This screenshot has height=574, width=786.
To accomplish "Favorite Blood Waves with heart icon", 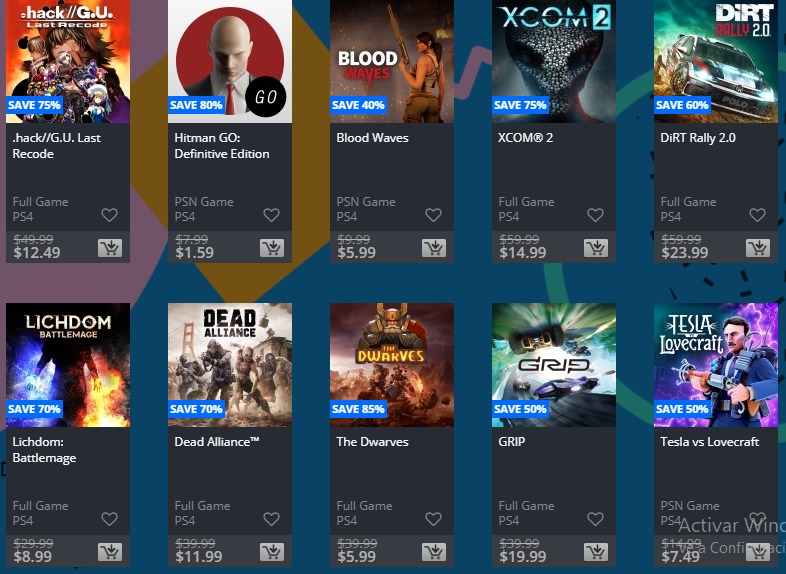I will (433, 215).
